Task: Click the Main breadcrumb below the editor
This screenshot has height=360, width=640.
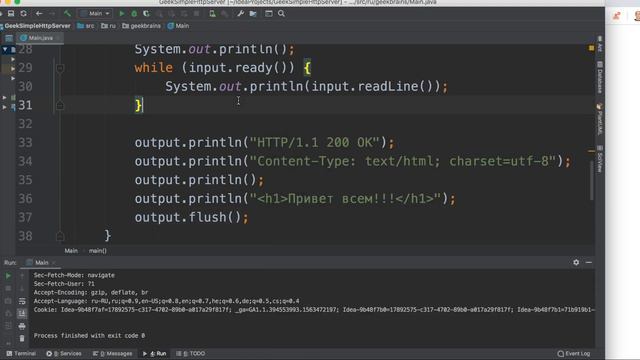Action: click(x=71, y=251)
